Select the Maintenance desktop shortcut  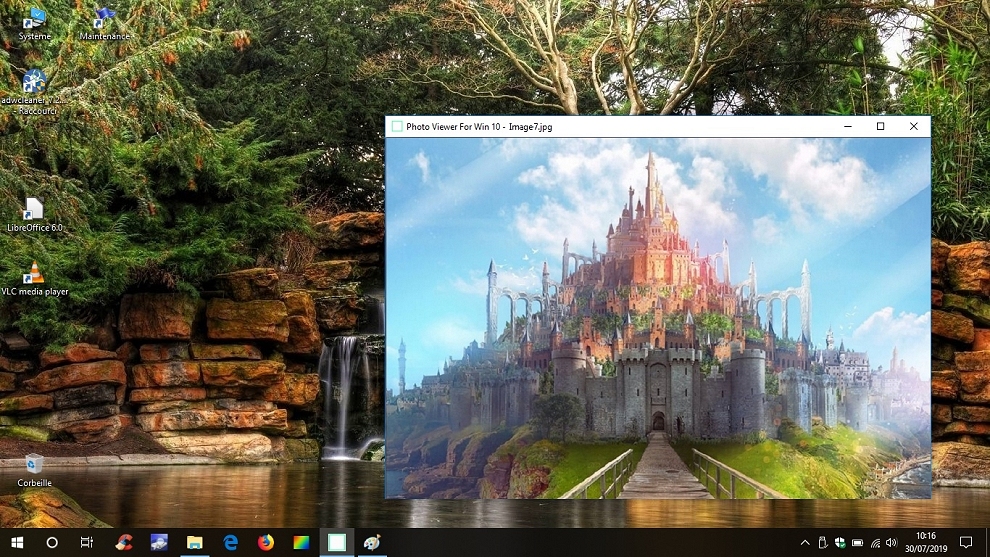pyautogui.click(x=104, y=25)
